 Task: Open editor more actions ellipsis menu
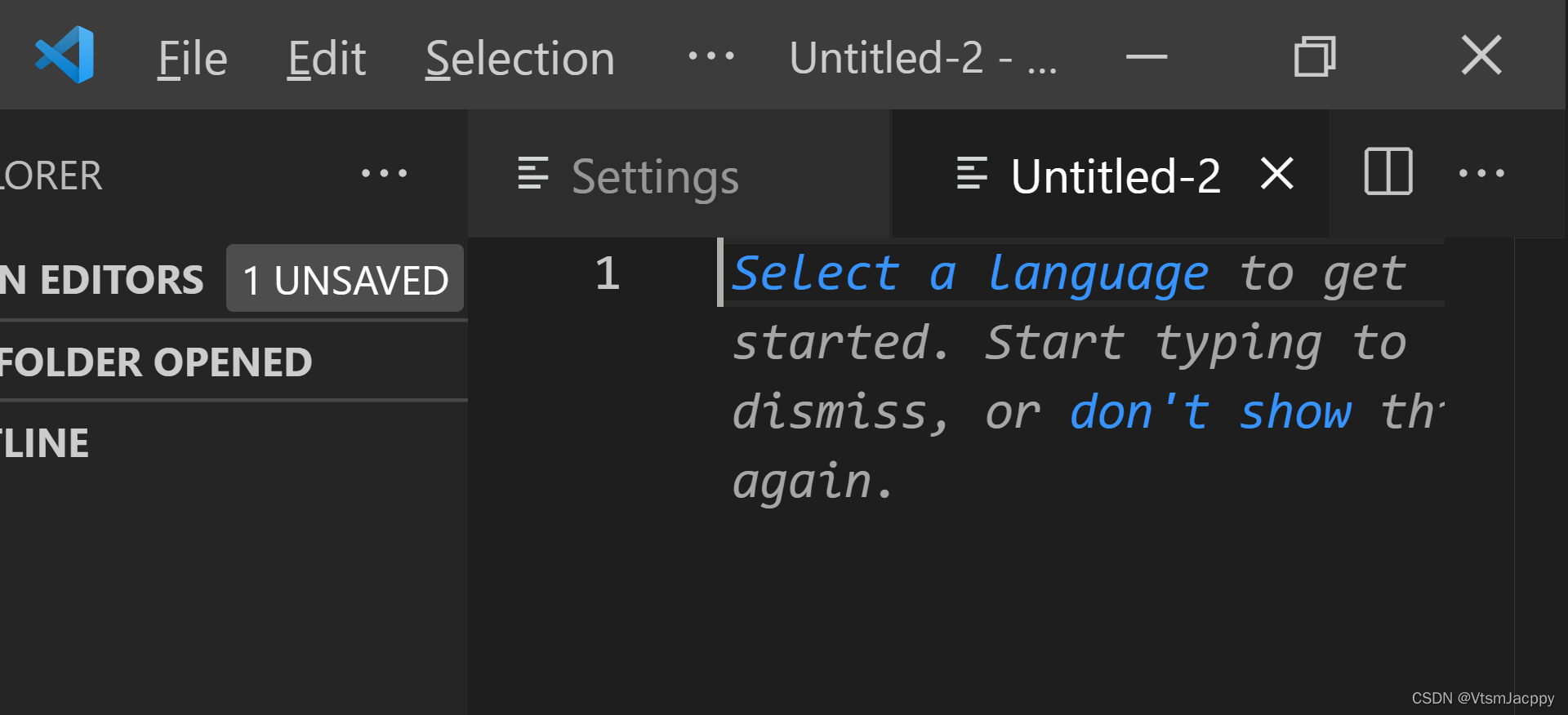(1481, 174)
